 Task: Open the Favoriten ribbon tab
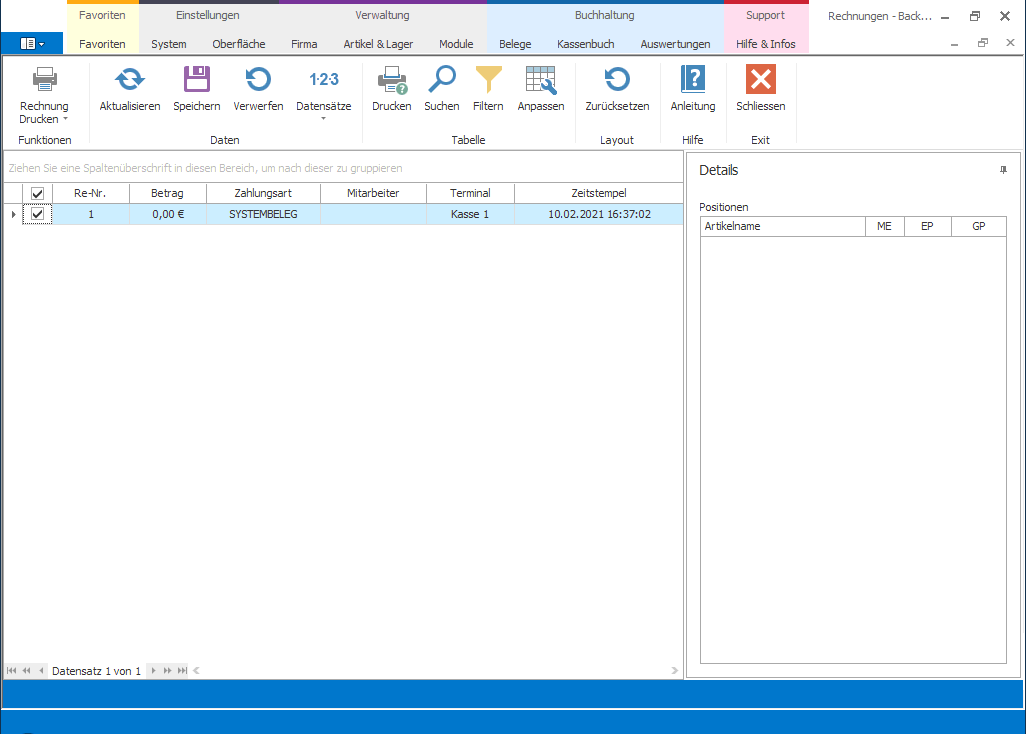102,44
